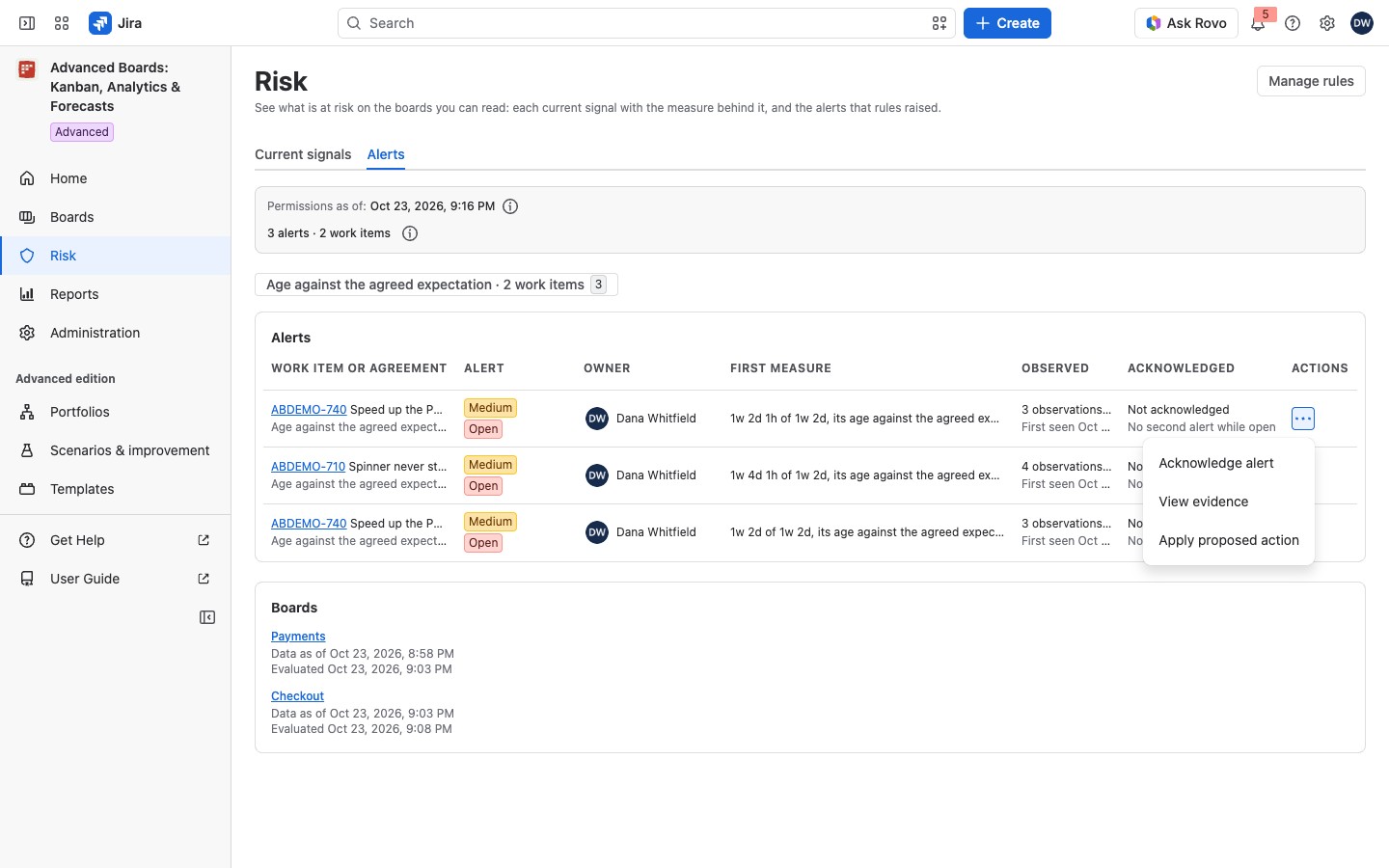The height and width of the screenshot is (868, 1389).
Task: Choose Acknowledge alert from the menu
Action: pyautogui.click(x=1229, y=463)
